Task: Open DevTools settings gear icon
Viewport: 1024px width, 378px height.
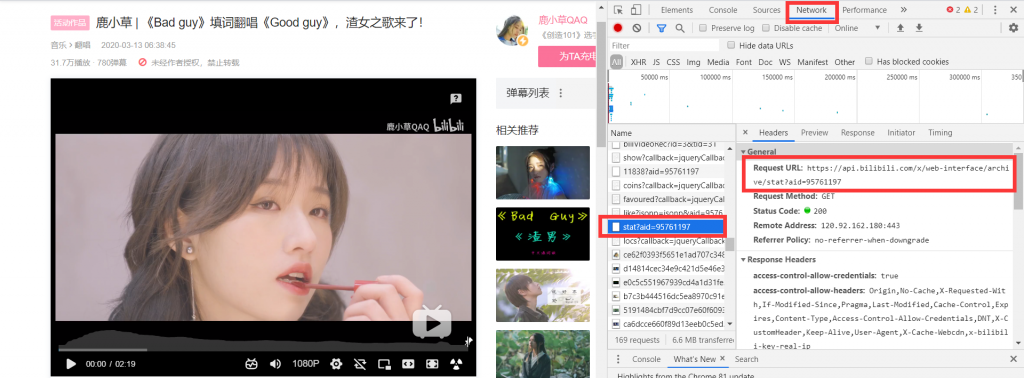Action: pos(1013,28)
